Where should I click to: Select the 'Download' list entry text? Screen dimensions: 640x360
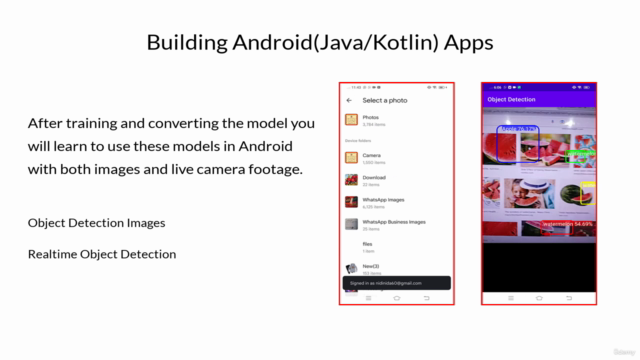(x=374, y=178)
